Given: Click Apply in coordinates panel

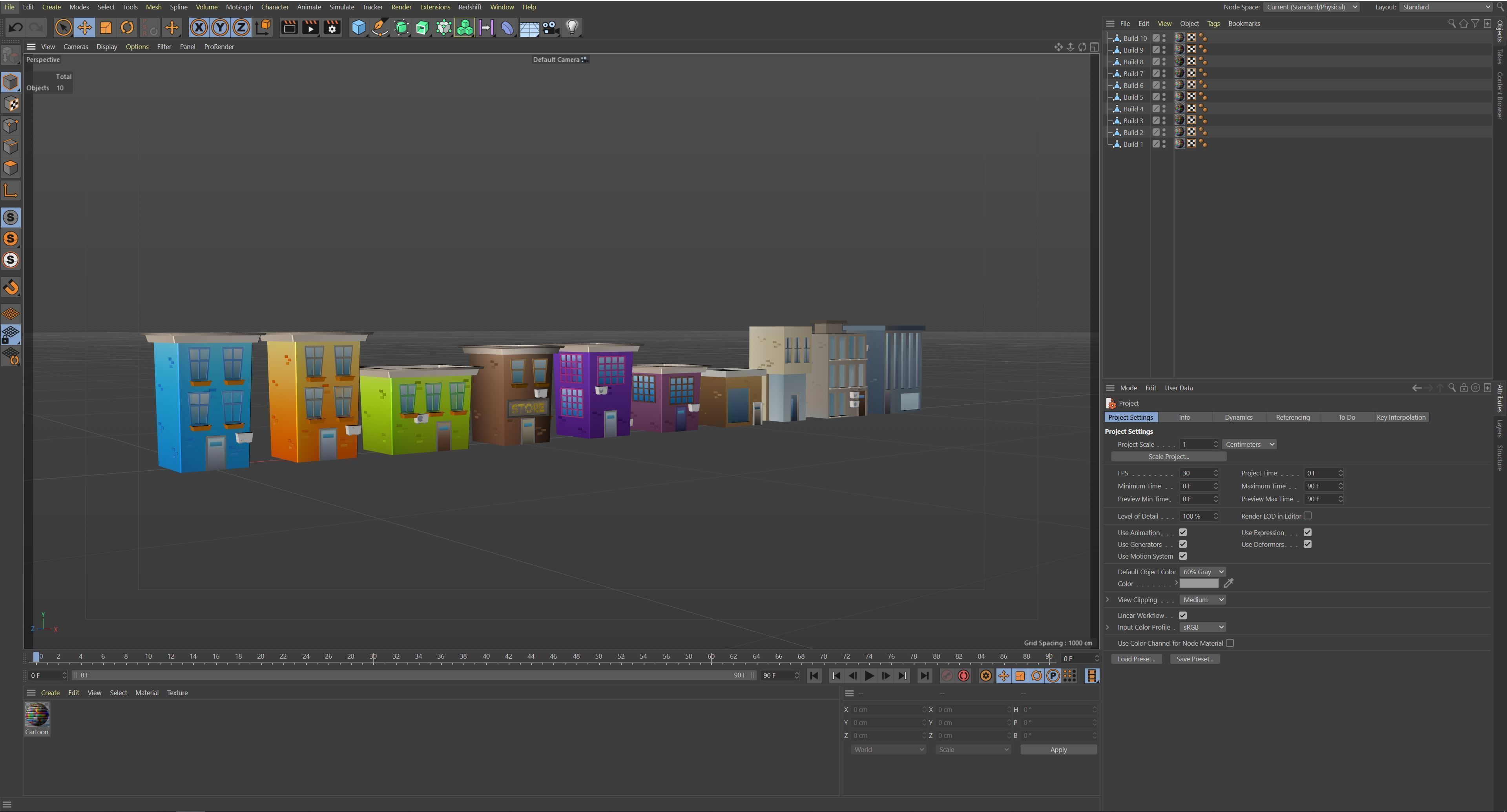Looking at the screenshot, I should coord(1058,750).
